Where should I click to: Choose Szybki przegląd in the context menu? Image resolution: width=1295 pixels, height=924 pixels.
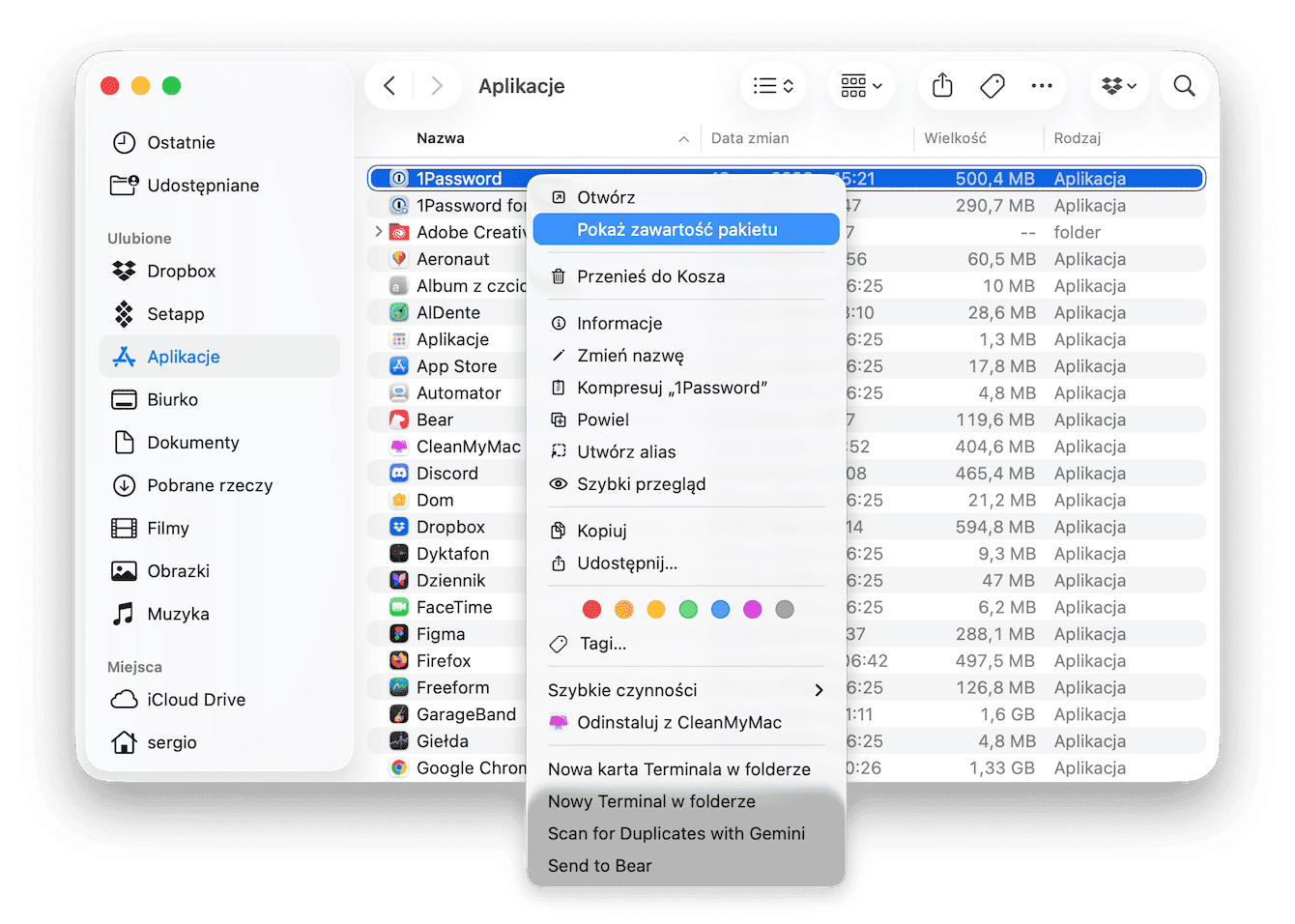[686, 484]
